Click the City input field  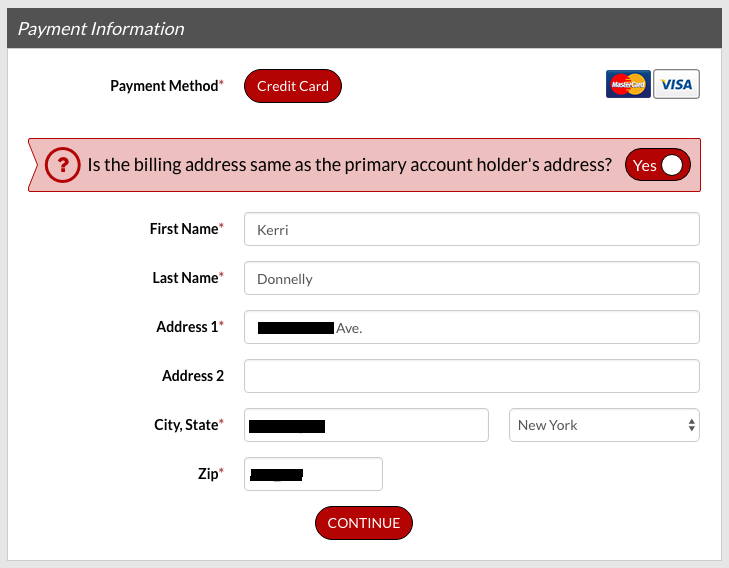click(x=366, y=425)
